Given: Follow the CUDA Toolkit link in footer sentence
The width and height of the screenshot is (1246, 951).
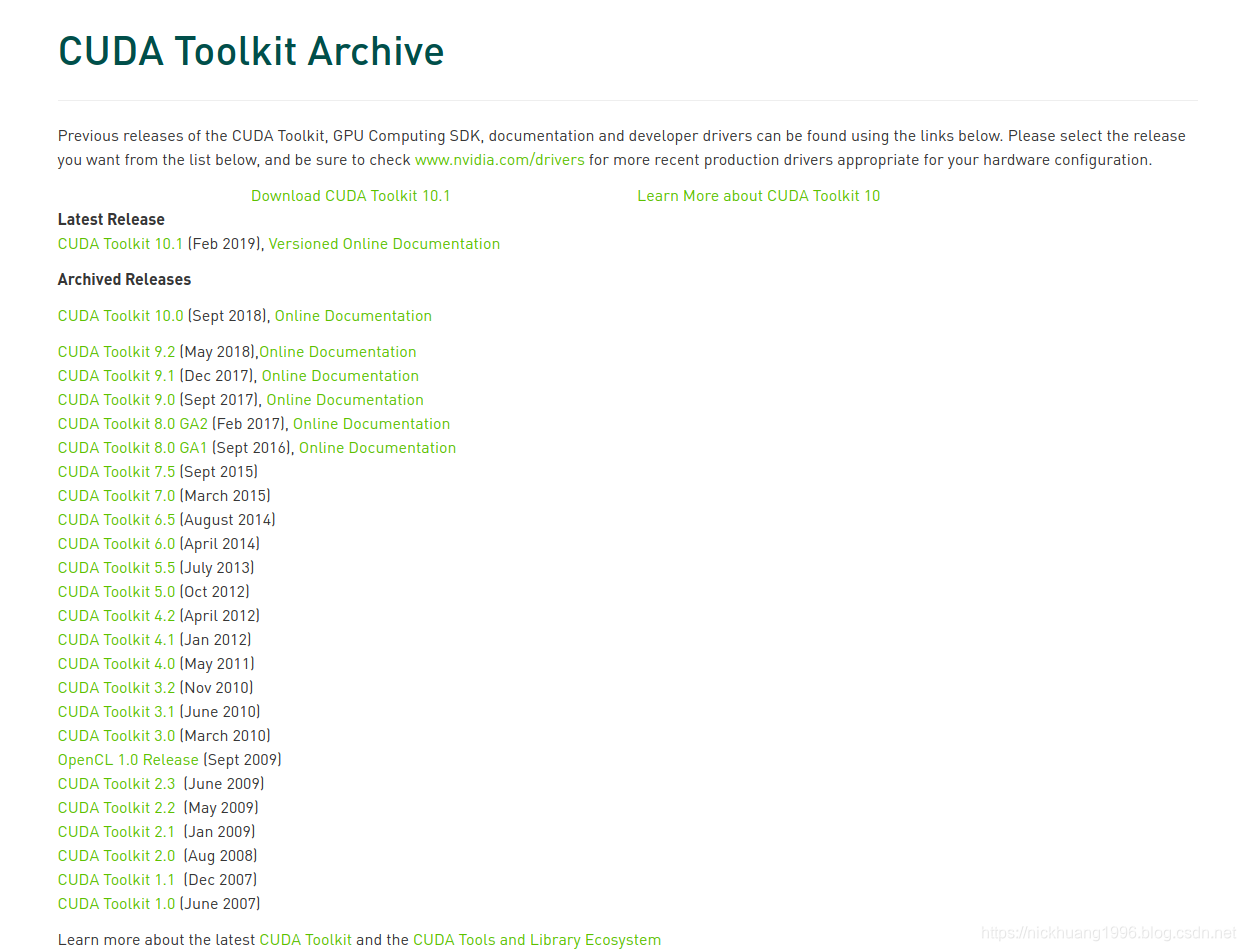Looking at the screenshot, I should pyautogui.click(x=305, y=940).
